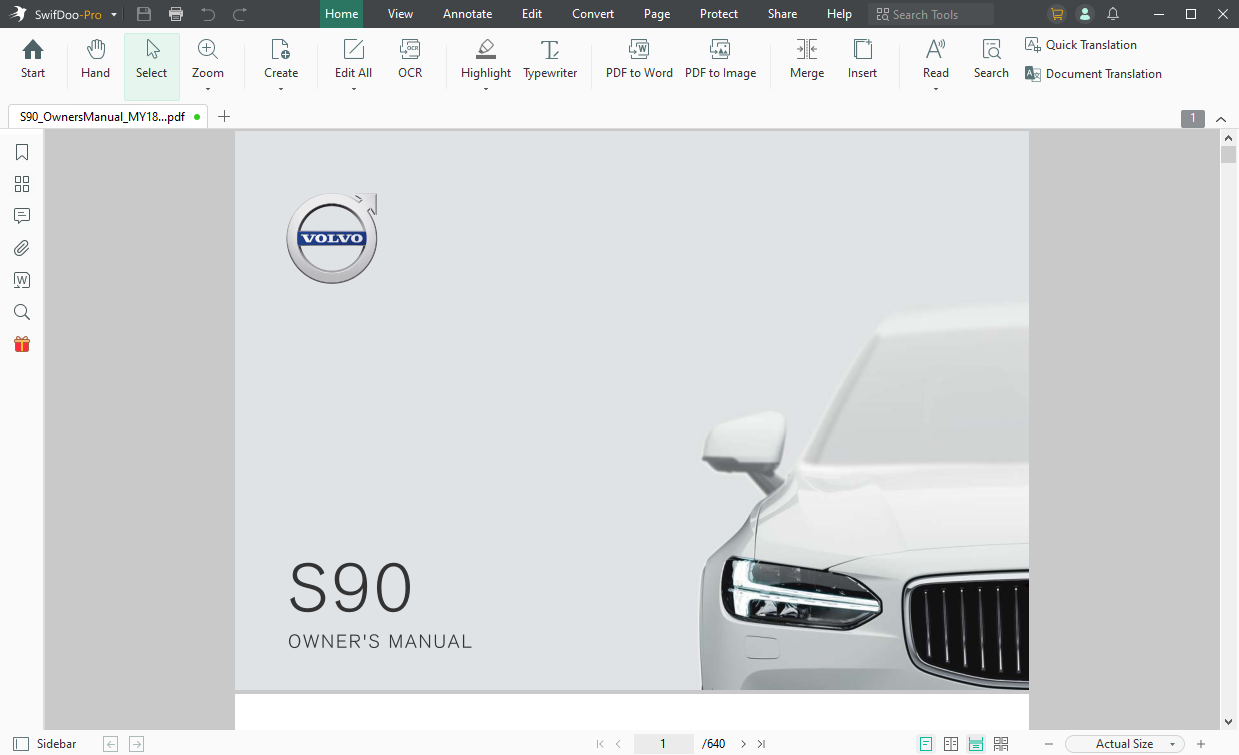
Task: Expand the Highlight dropdown arrow
Action: click(486, 89)
